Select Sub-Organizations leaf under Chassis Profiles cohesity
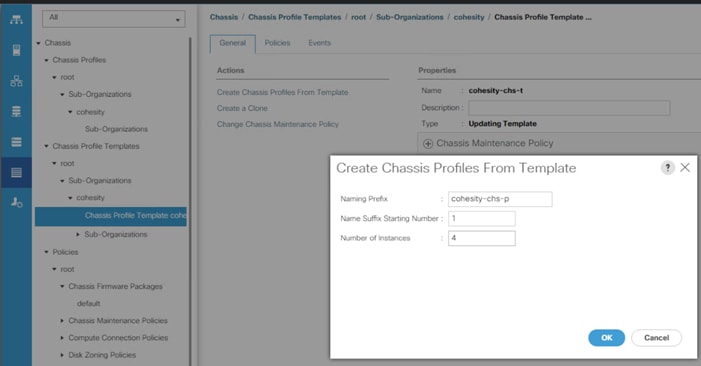Viewport: 701px width, 366px height. pos(116,129)
